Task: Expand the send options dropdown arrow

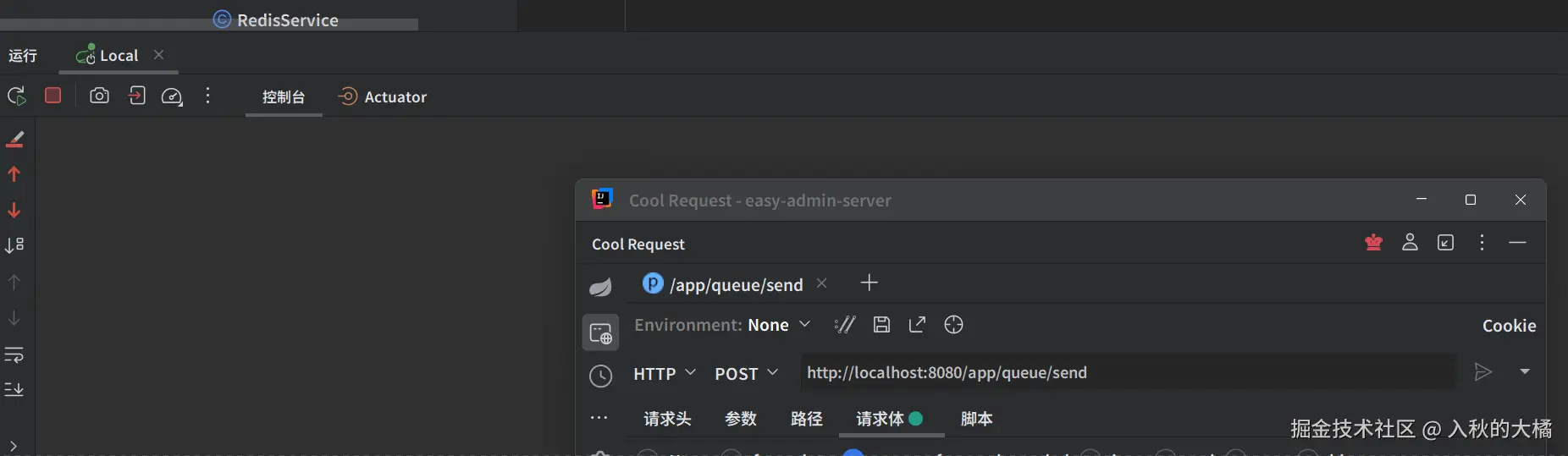Action: [x=1525, y=371]
